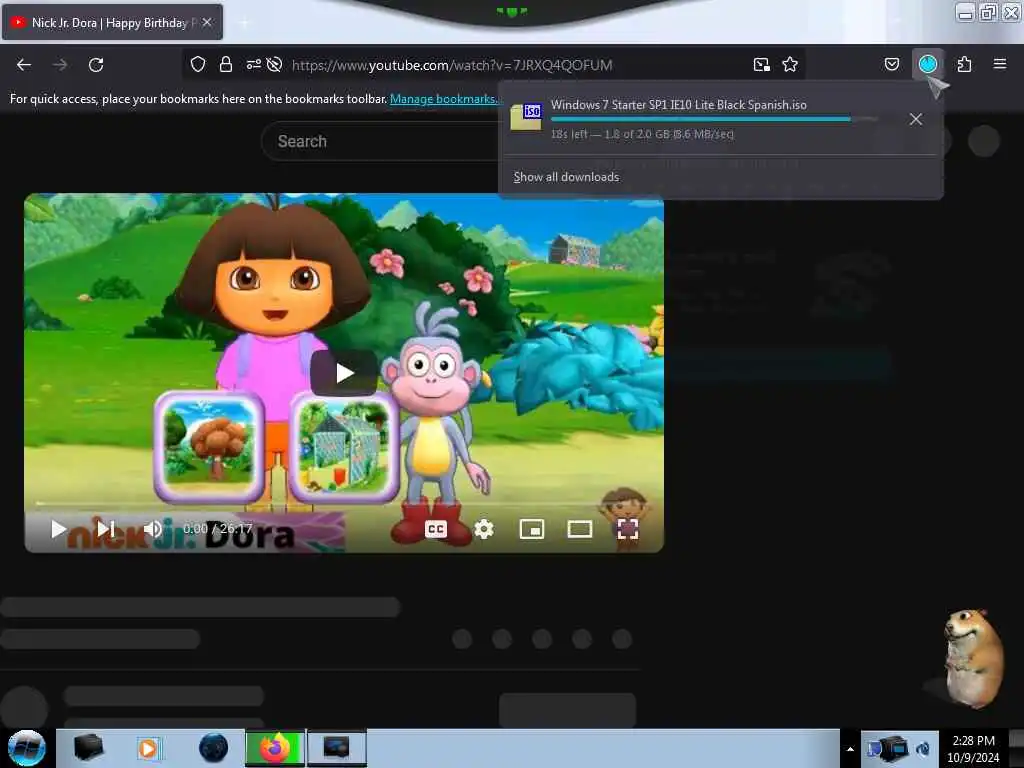Open a new tab with plus button
This screenshot has width=1024, height=768.
point(244,22)
